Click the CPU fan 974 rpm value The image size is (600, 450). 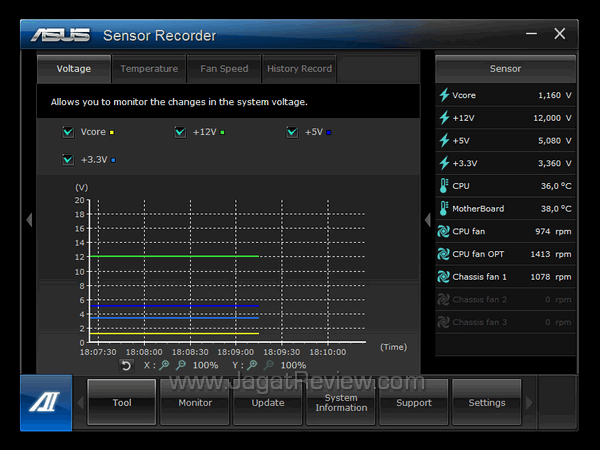[553, 232]
